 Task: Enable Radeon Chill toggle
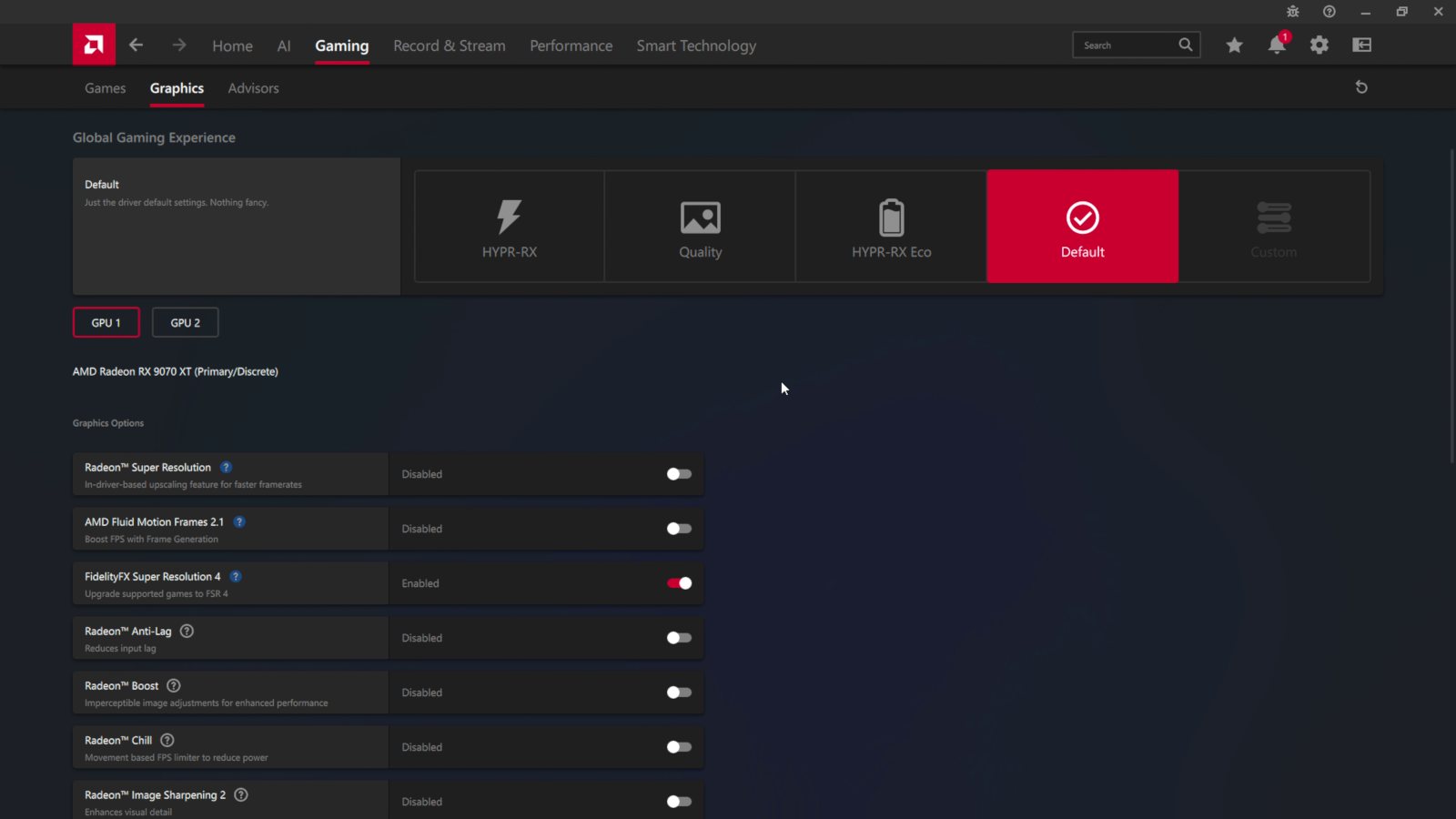click(x=679, y=747)
